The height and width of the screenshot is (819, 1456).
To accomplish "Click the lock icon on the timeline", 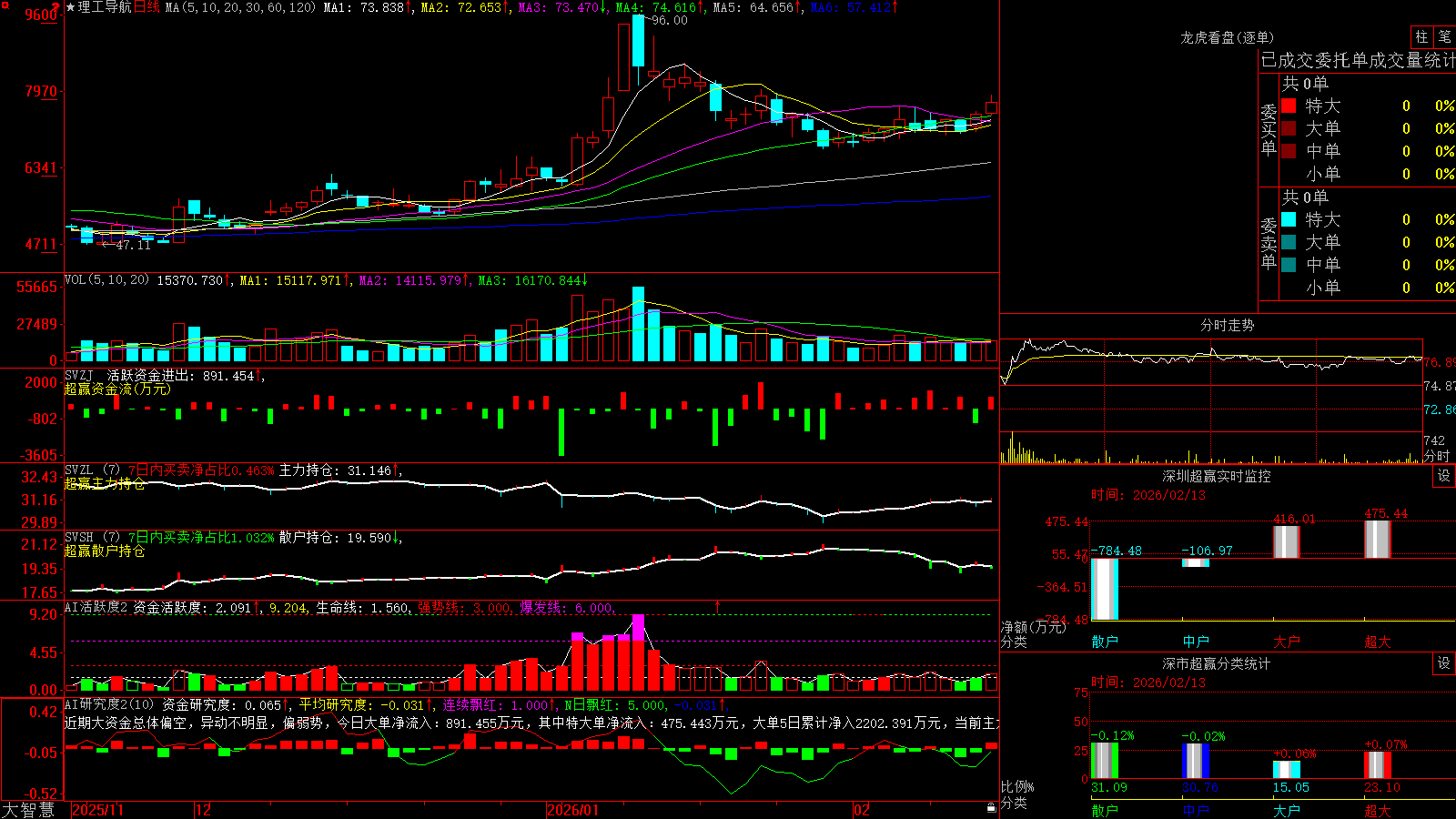I will (991, 808).
